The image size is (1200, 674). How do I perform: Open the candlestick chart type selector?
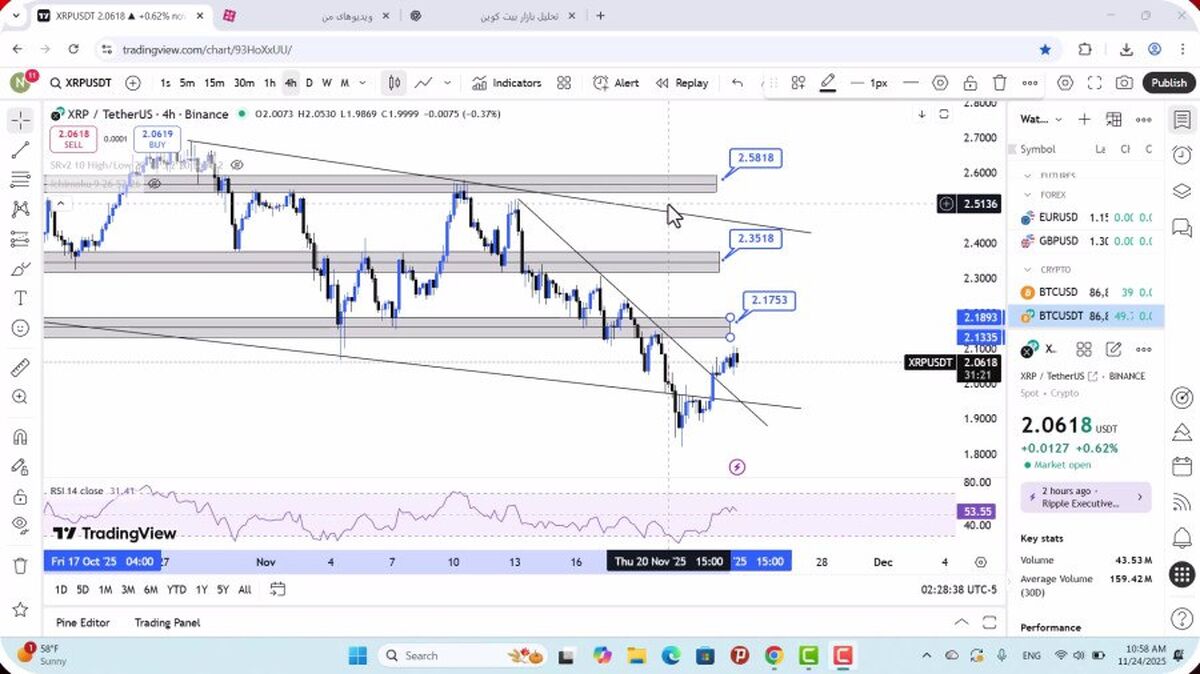coord(395,83)
